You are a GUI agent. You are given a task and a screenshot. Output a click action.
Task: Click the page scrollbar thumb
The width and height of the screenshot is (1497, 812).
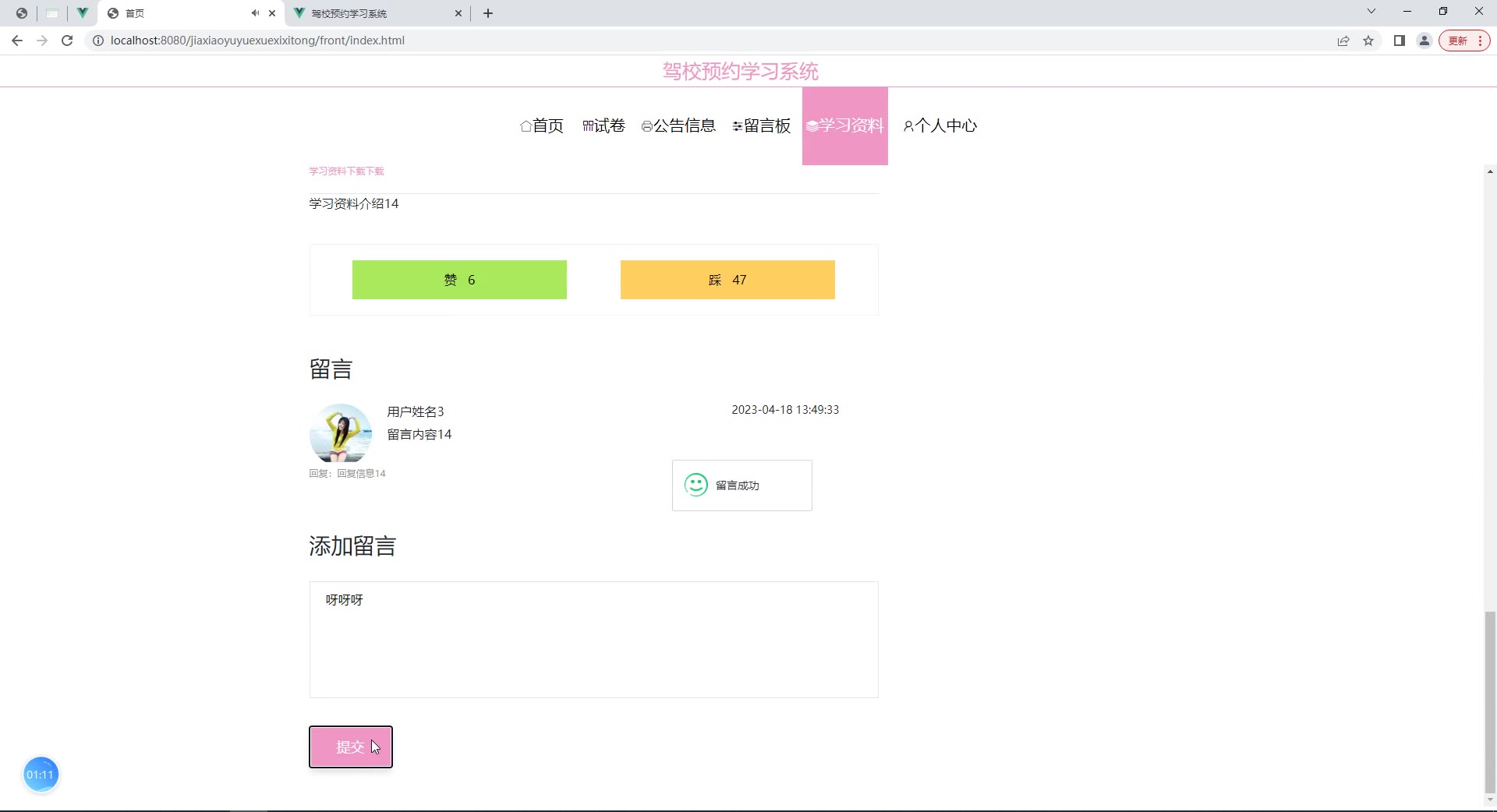1490,702
